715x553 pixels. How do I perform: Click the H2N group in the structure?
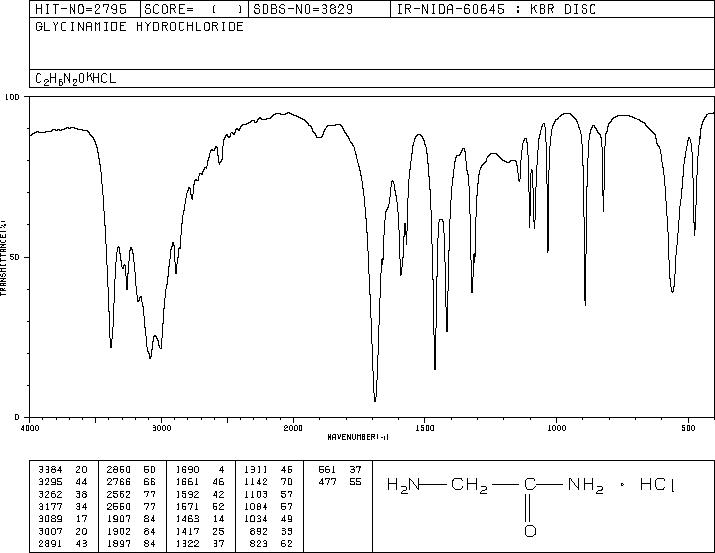tap(403, 485)
